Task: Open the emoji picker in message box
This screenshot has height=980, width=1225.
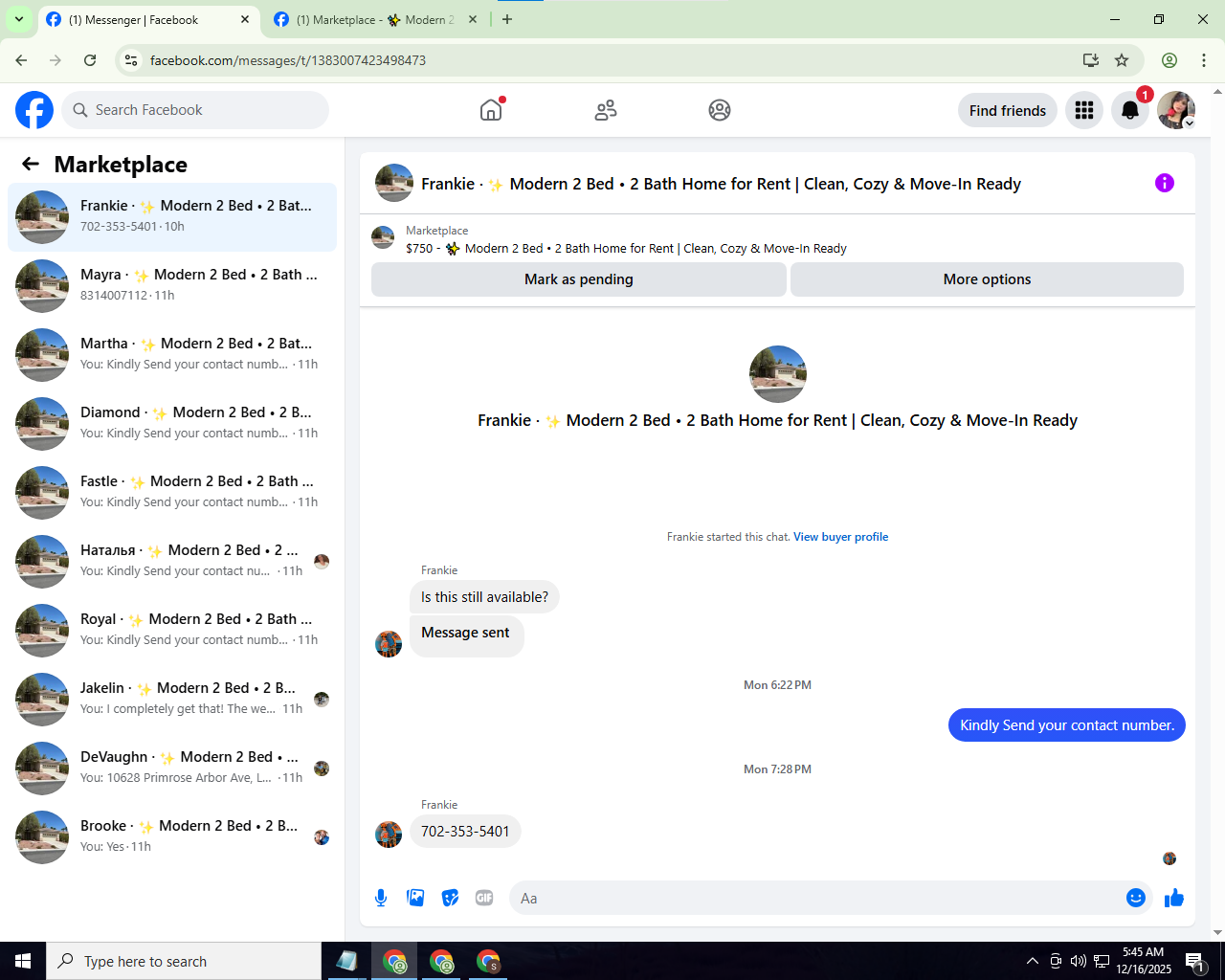Action: coord(1136,898)
